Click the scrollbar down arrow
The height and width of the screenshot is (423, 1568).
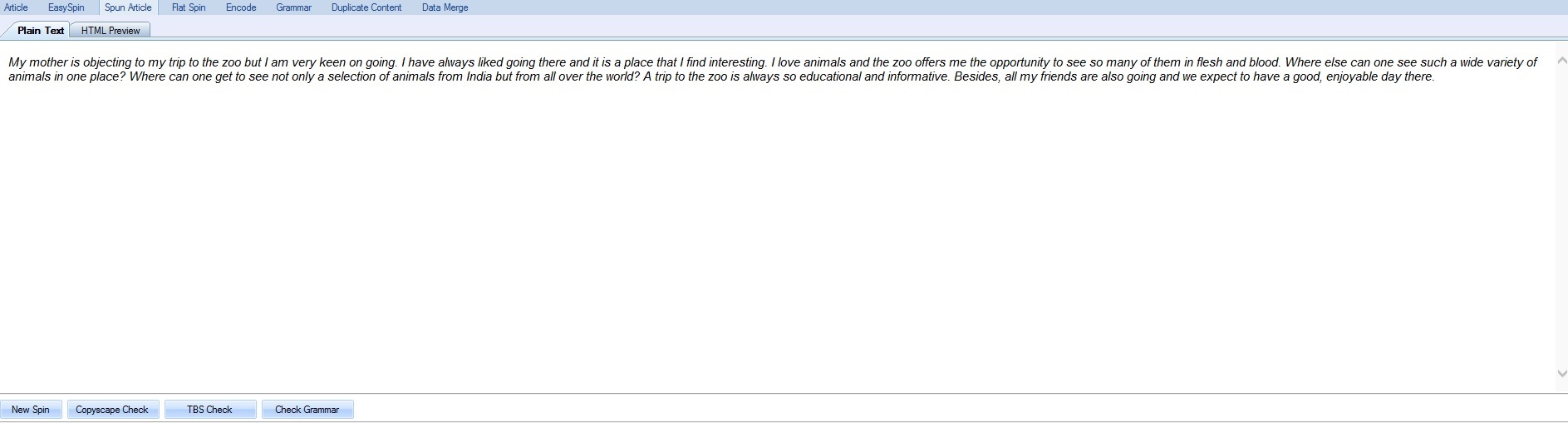click(1561, 374)
